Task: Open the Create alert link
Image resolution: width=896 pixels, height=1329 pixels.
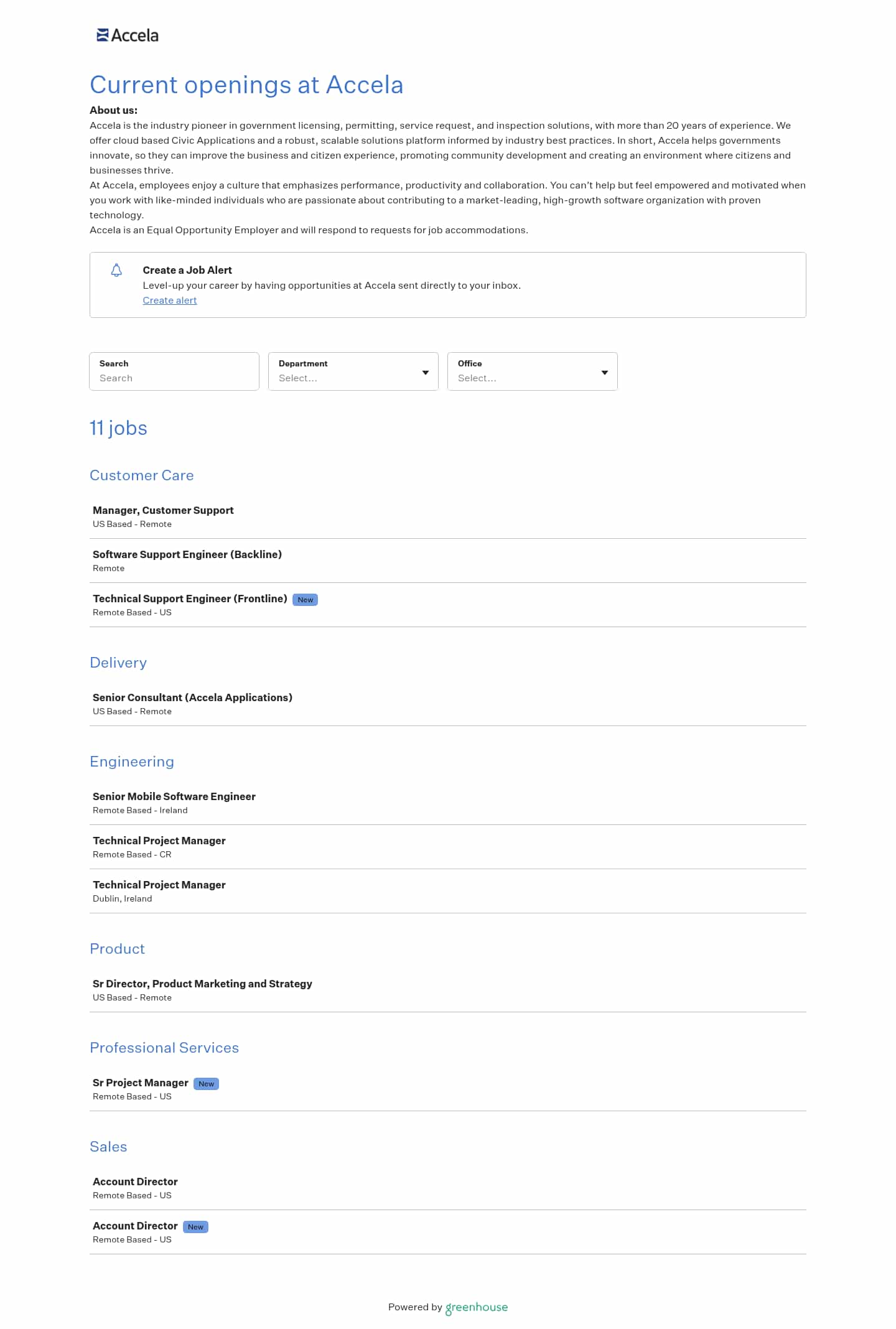Action: (169, 301)
